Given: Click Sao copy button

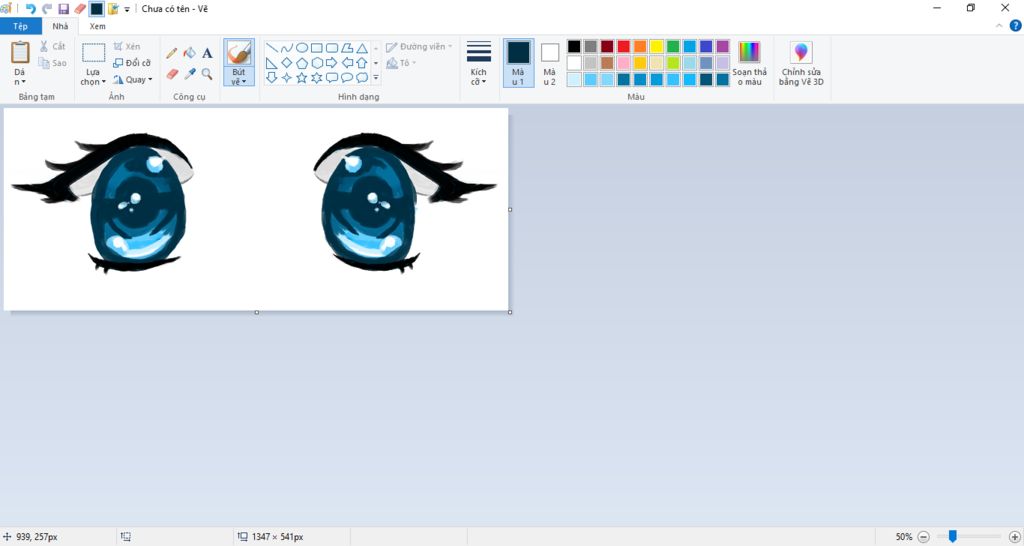Looking at the screenshot, I should click(x=52, y=63).
